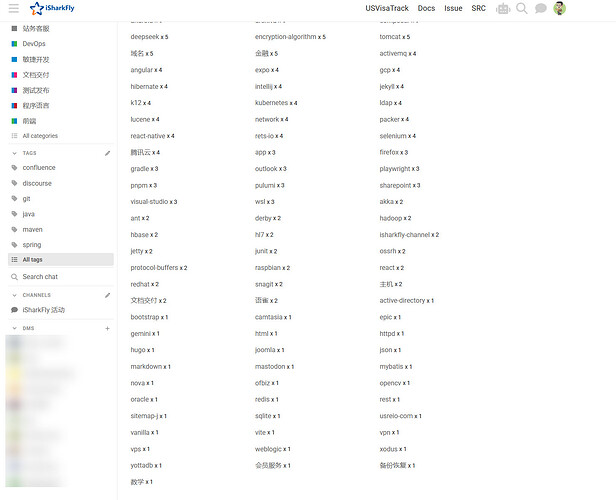Add a new DM with plus icon
The height and width of the screenshot is (500, 616).
click(x=108, y=328)
